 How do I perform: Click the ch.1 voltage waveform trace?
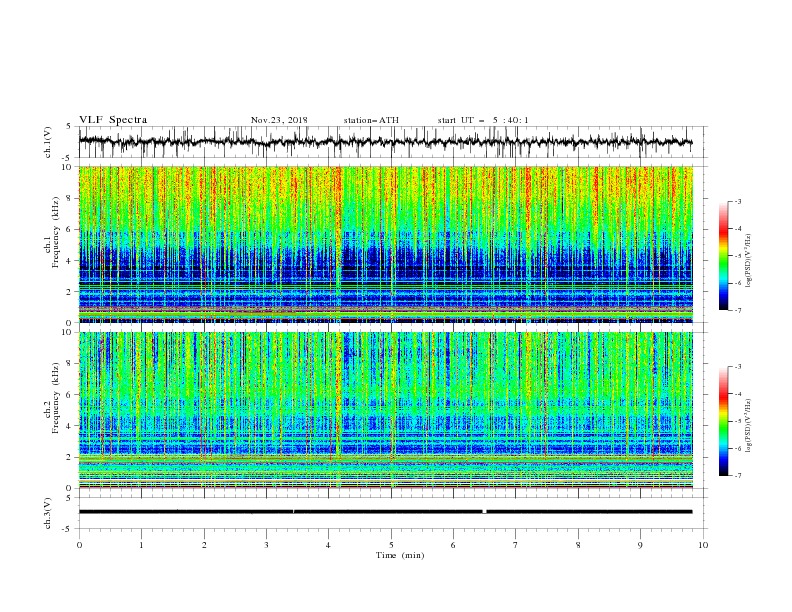pyautogui.click(x=385, y=142)
